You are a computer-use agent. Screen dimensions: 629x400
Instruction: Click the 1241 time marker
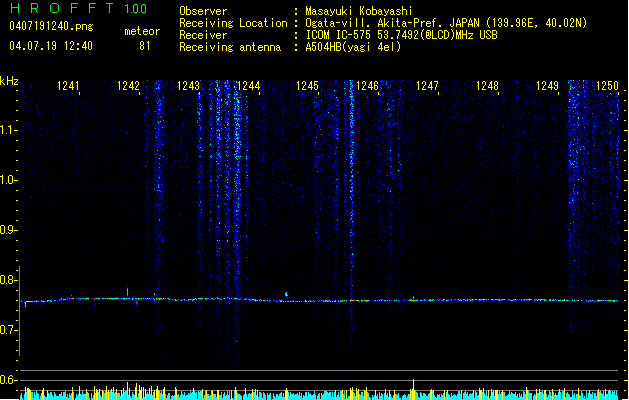tap(68, 86)
